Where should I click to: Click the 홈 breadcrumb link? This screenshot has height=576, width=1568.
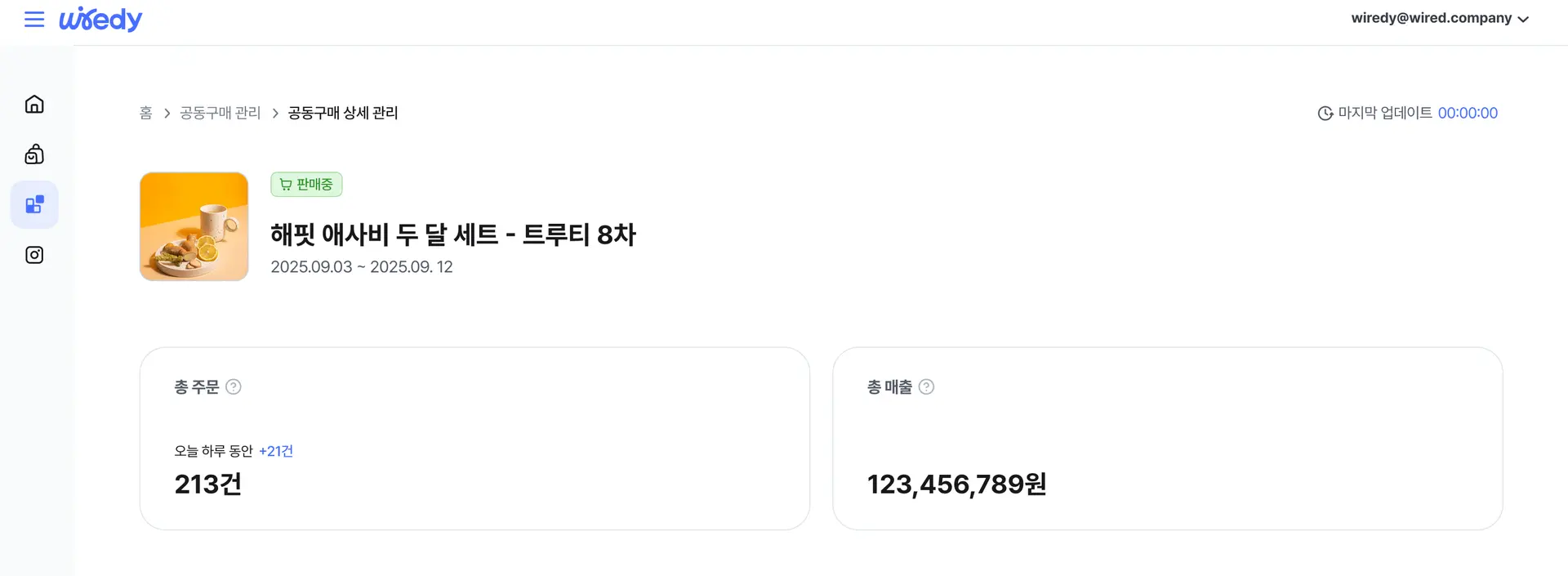tap(146, 113)
